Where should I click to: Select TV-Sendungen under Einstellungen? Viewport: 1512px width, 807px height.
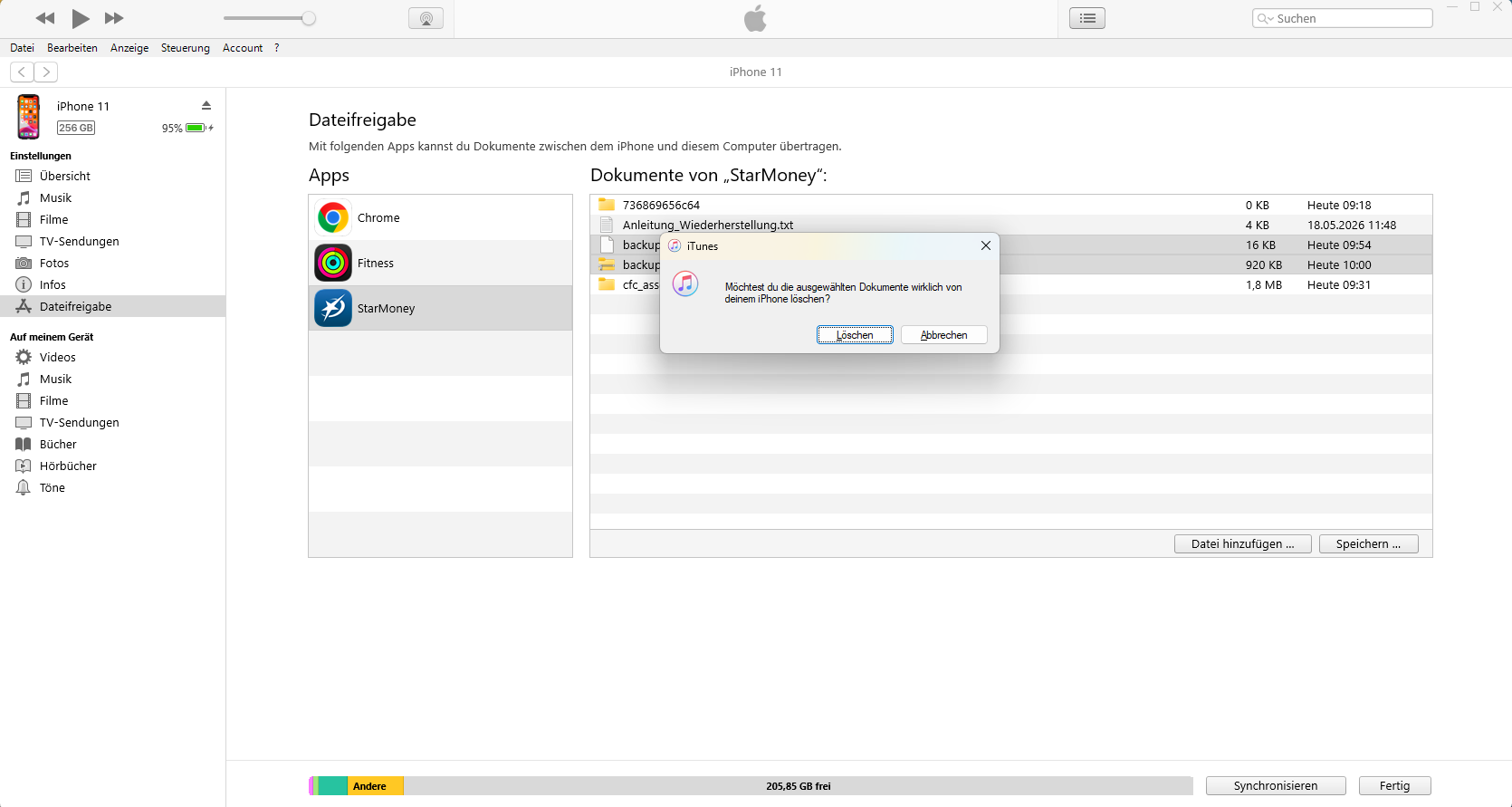pyautogui.click(x=112, y=241)
